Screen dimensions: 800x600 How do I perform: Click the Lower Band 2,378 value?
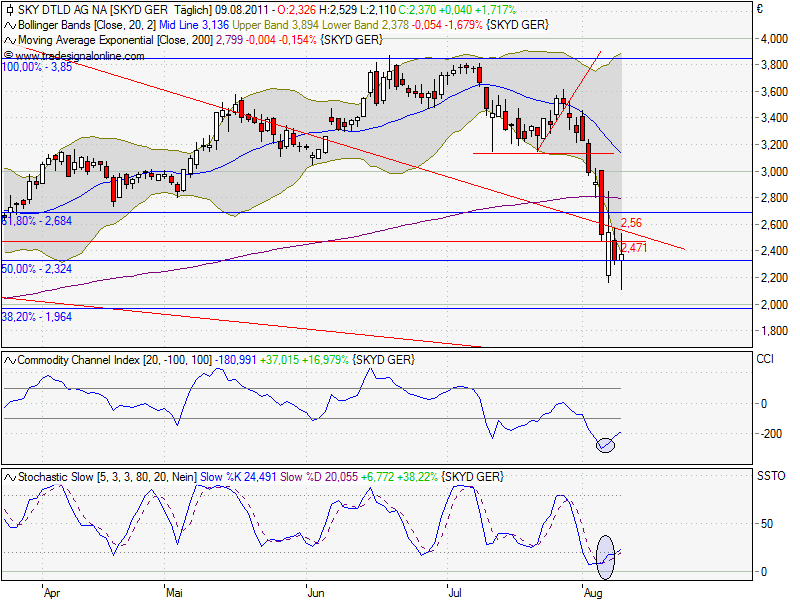[365, 25]
